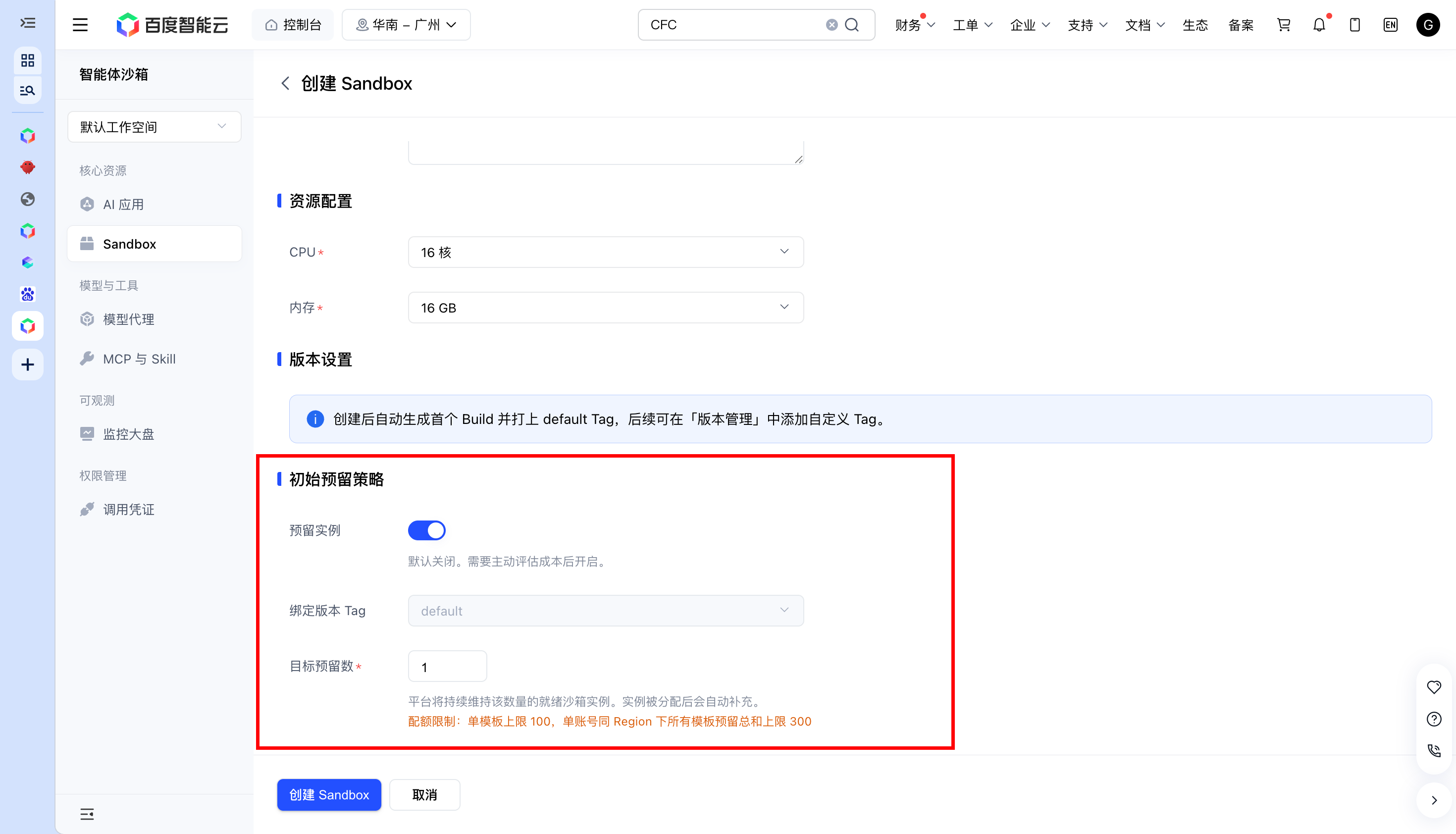
Task: Add a product with the plus icon
Action: tap(28, 365)
